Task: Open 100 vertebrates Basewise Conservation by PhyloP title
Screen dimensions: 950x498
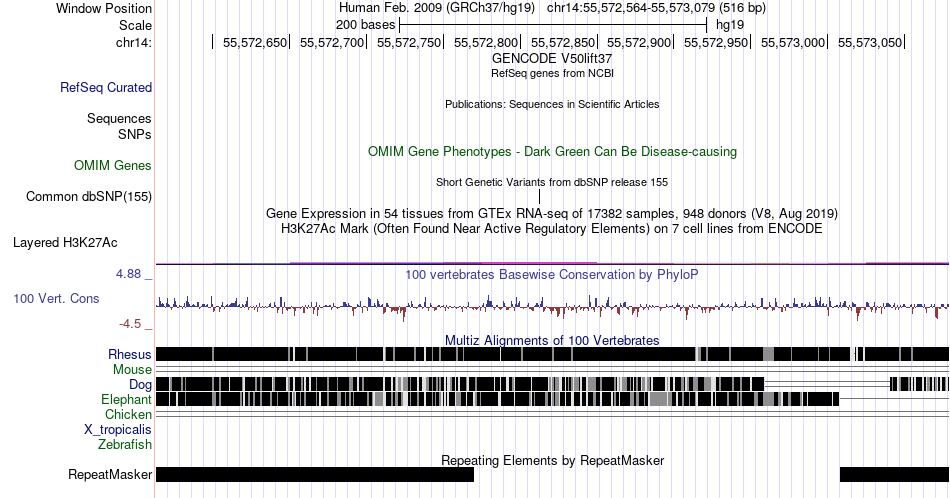Action: coord(552,274)
